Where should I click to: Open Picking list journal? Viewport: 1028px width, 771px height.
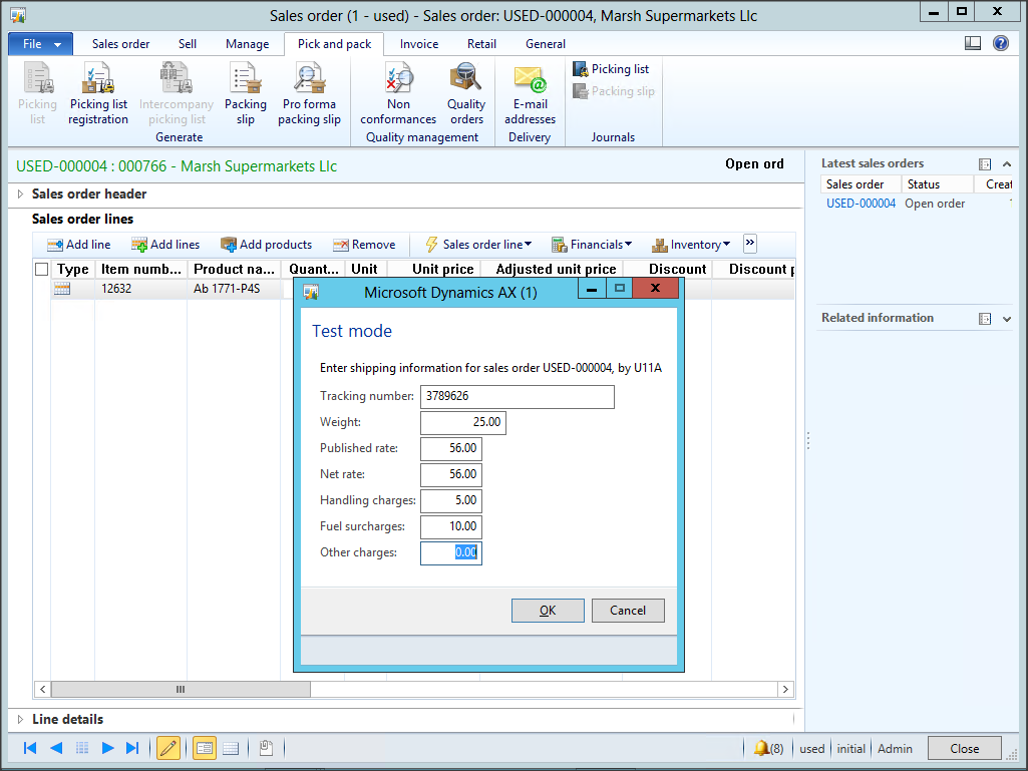point(611,69)
